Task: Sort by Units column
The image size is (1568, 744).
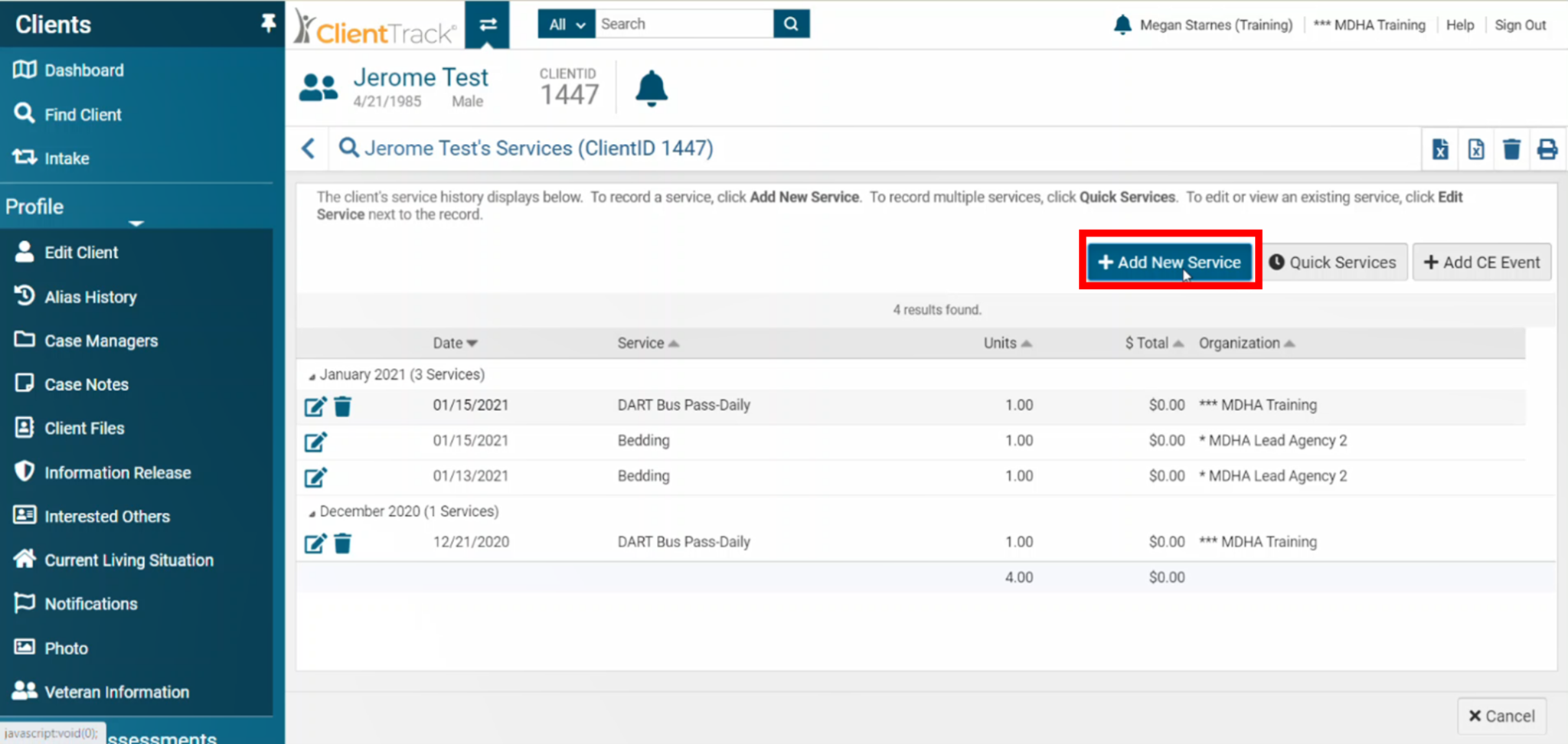Action: coord(1008,343)
